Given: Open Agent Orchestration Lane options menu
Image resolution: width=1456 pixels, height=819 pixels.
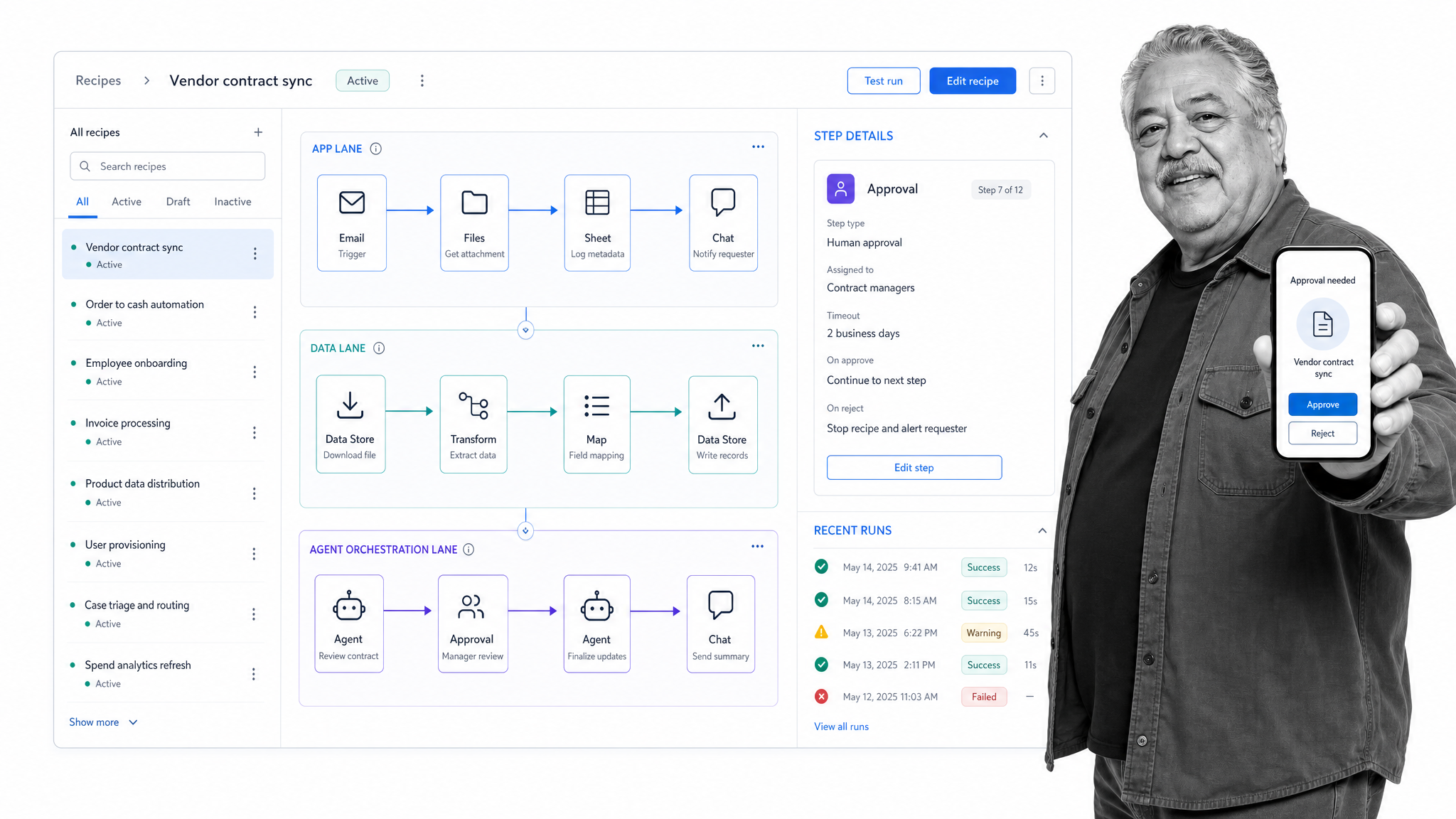Looking at the screenshot, I should coord(757,546).
